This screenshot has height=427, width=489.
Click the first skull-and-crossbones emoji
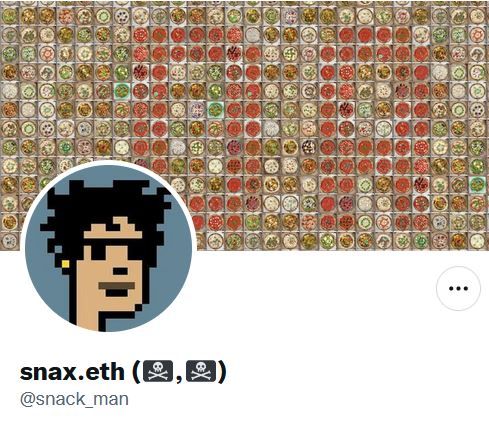click(158, 371)
